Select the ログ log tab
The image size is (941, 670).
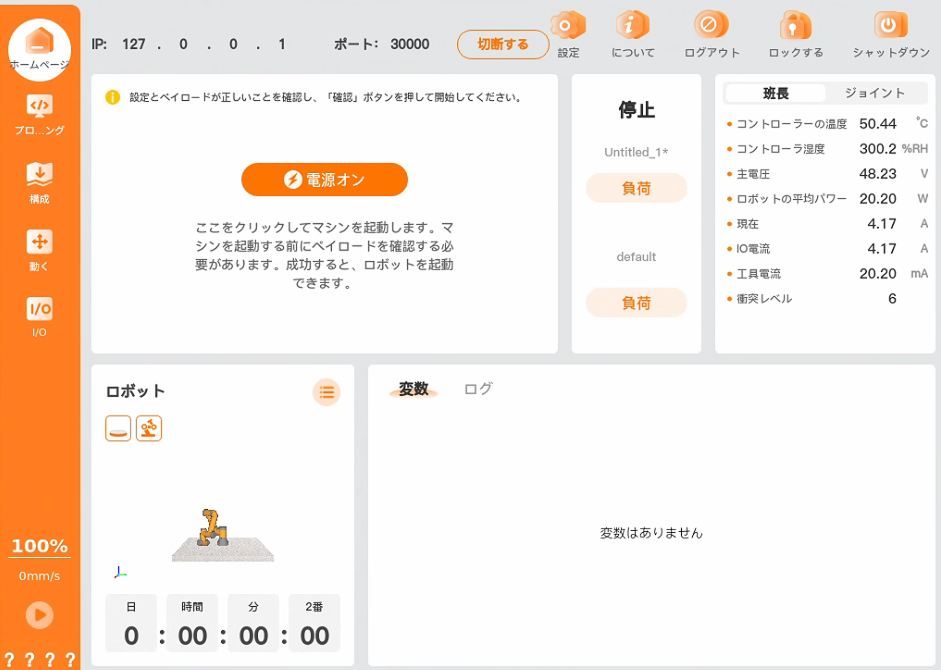478,389
